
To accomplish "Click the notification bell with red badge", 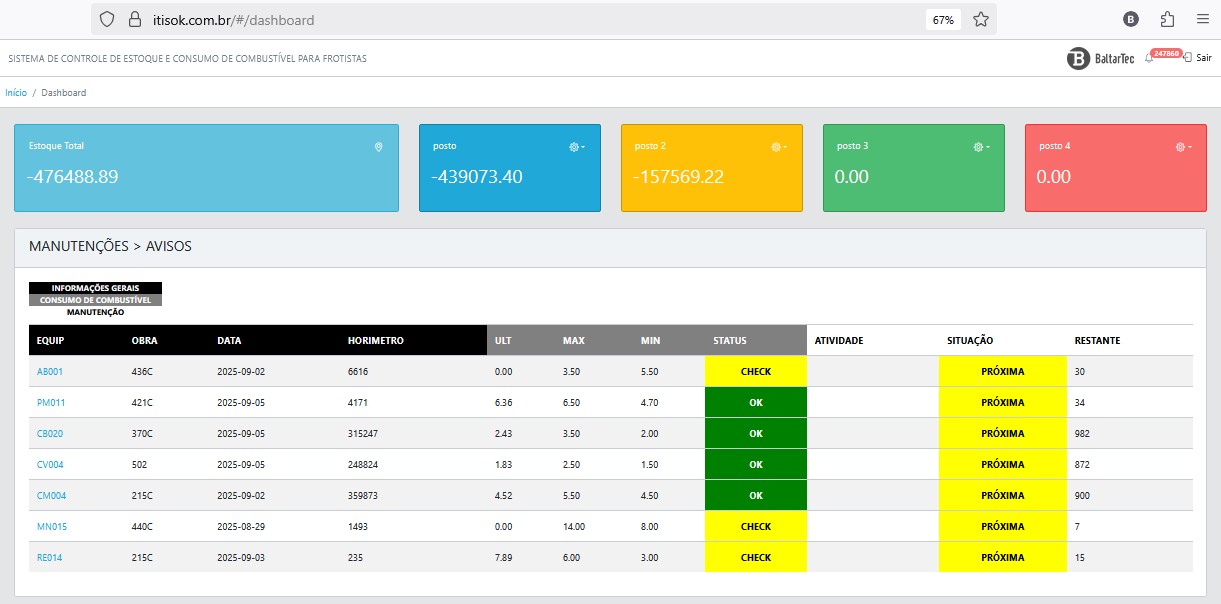I will point(1149,58).
